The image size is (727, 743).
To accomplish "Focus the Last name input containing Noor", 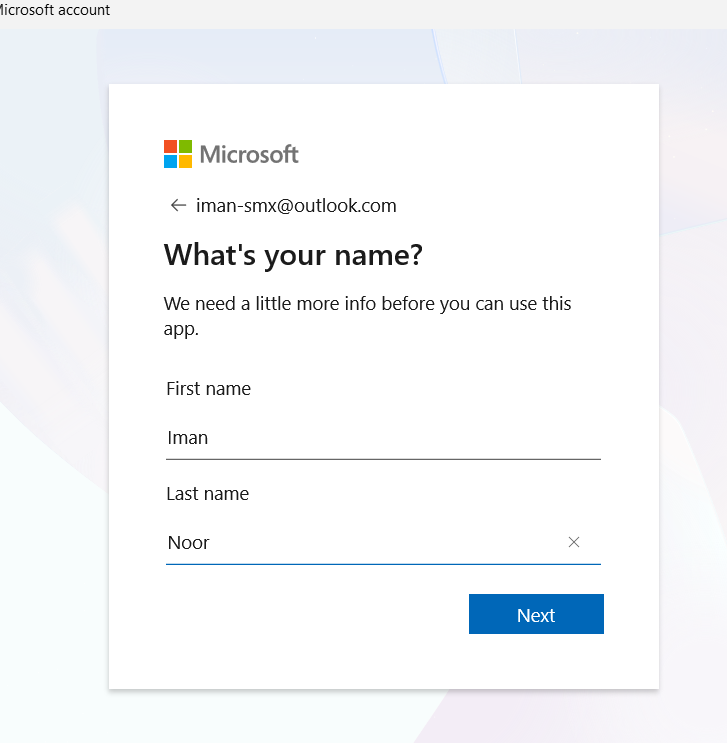I will pyautogui.click(x=383, y=543).
